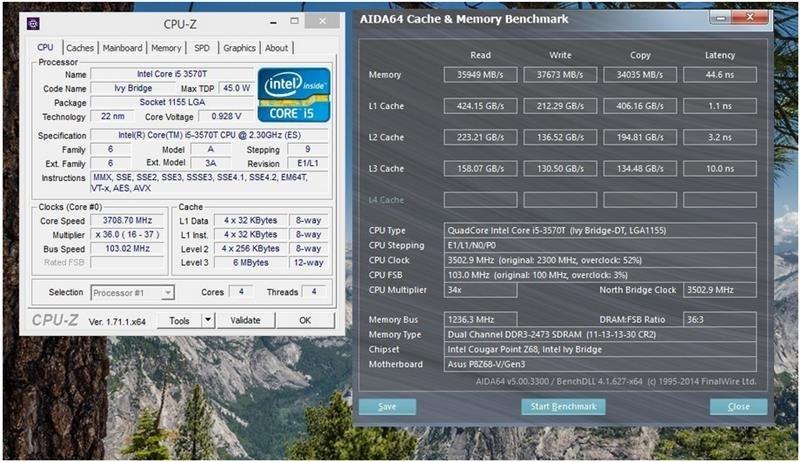Minimize the AIDA64 benchmark window
Screen dimensions: 800x462
click(720, 18)
